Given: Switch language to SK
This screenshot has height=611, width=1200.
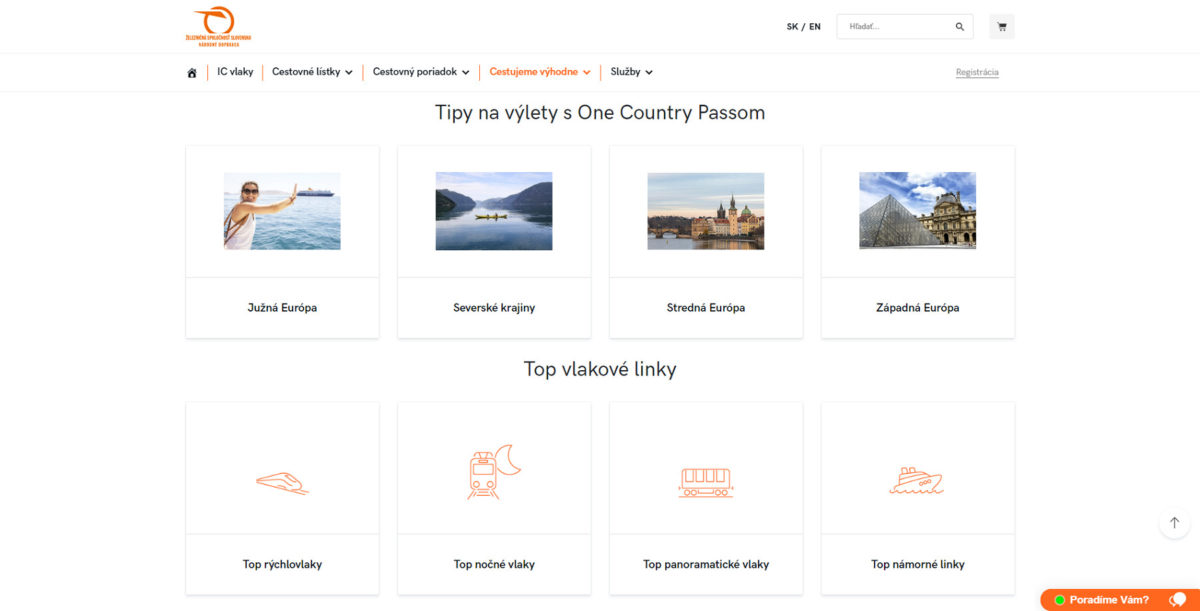Looking at the screenshot, I should point(792,27).
